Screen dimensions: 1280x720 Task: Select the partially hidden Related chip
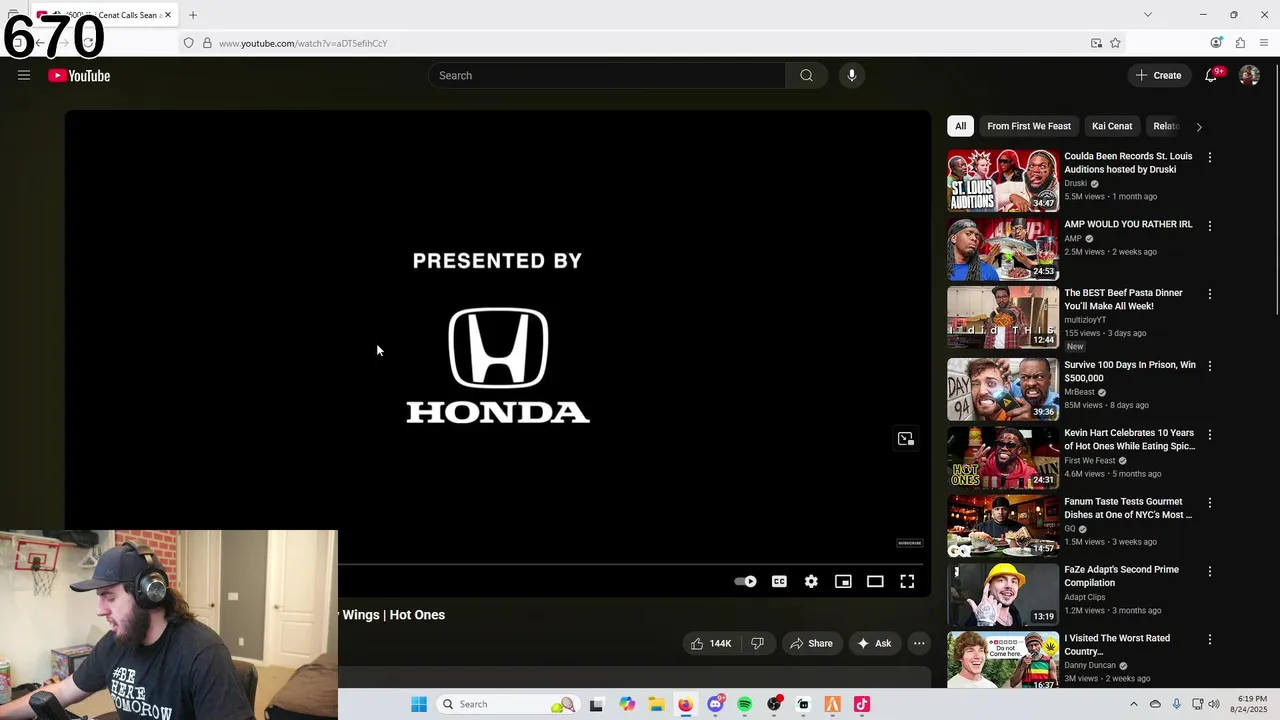coord(1165,126)
